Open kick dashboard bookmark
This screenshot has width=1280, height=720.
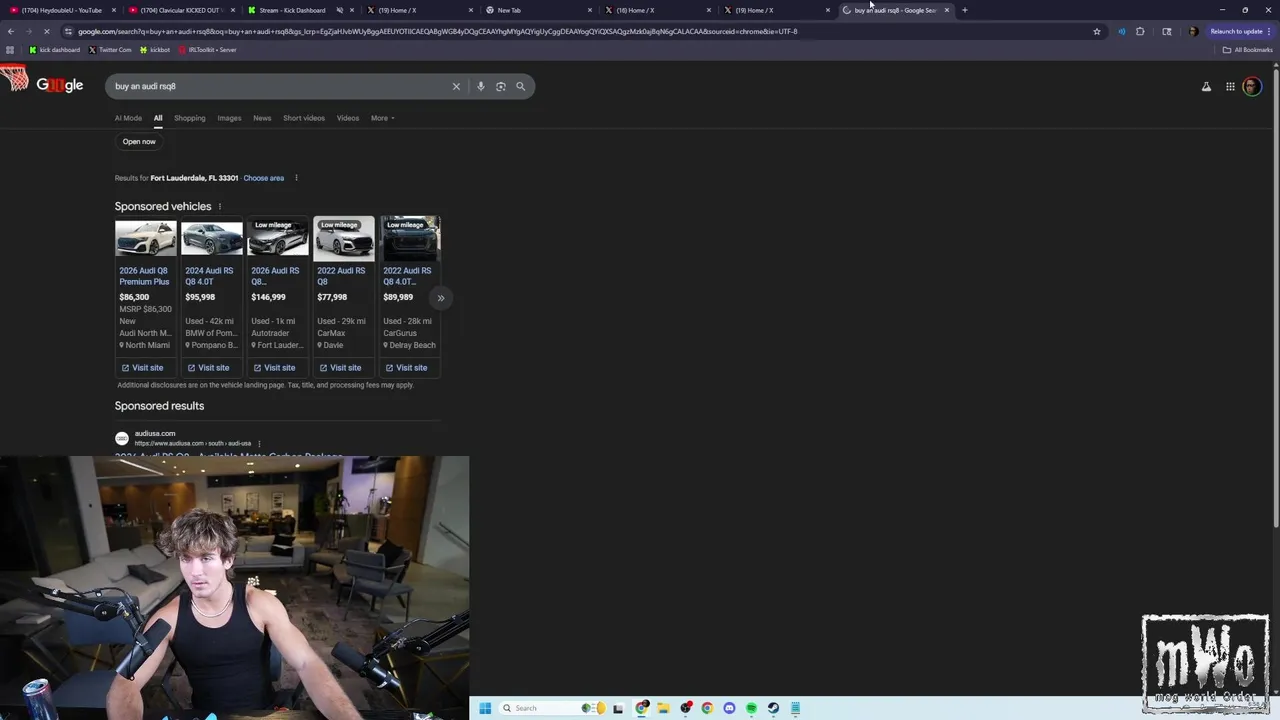(x=55, y=50)
